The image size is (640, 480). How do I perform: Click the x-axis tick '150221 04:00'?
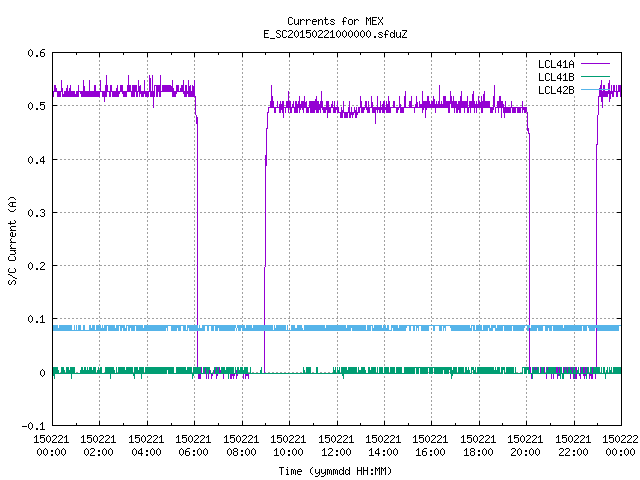tap(146, 446)
